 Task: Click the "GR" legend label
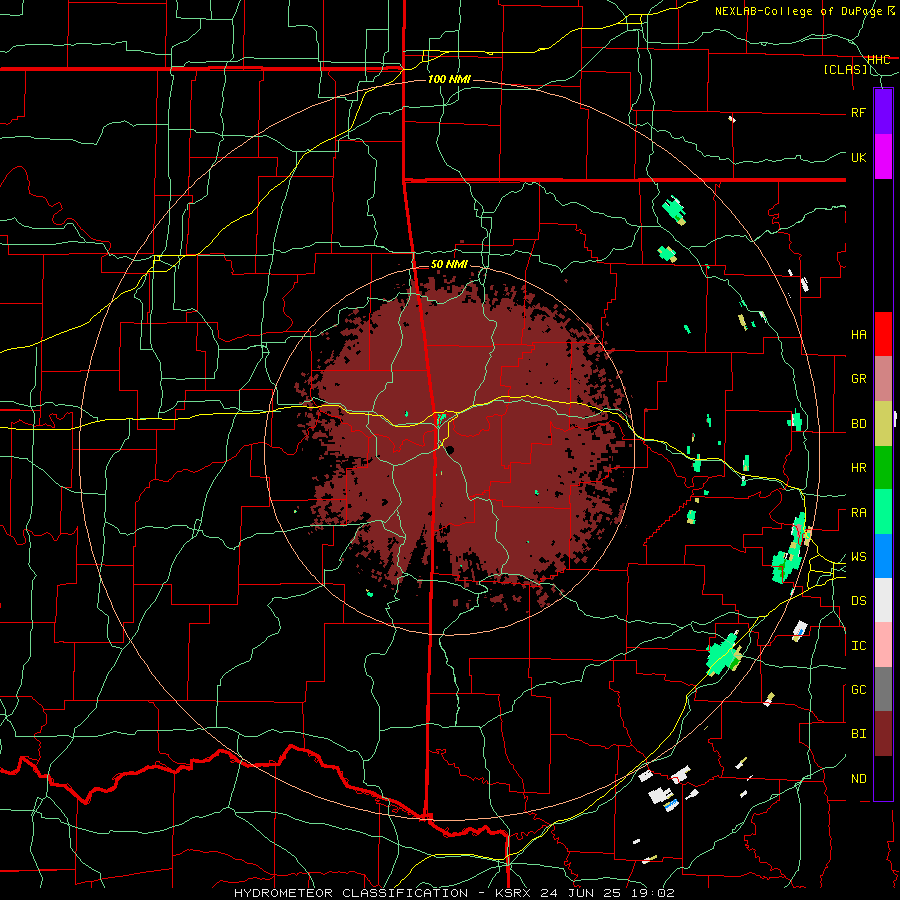[858, 379]
